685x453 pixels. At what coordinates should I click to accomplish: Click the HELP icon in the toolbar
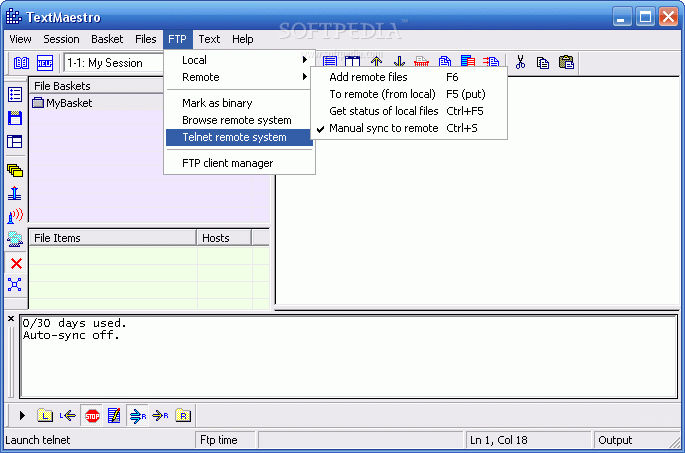tap(45, 63)
